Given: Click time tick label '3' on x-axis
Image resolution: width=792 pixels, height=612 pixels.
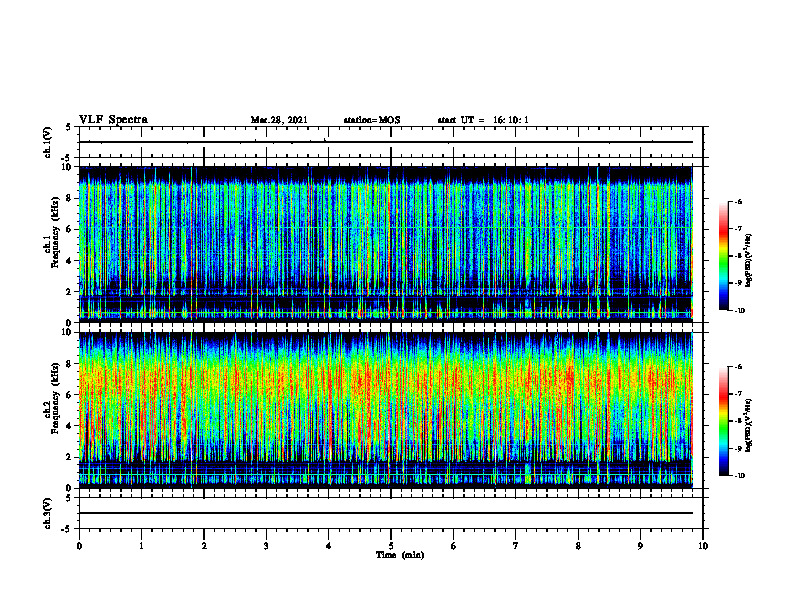Looking at the screenshot, I should [266, 546].
